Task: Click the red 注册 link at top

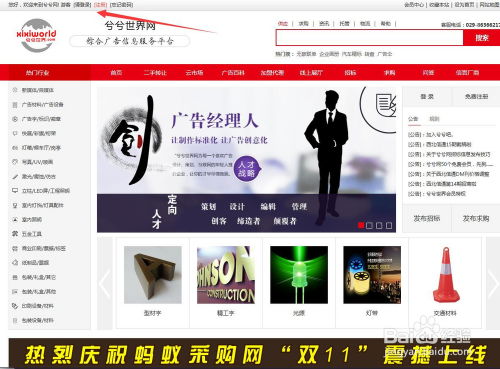Action: point(100,5)
